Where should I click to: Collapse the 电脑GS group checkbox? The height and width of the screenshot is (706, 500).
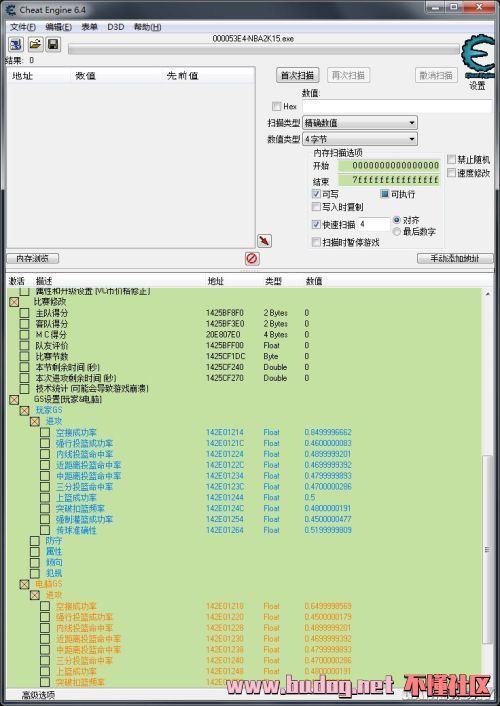click(x=24, y=584)
